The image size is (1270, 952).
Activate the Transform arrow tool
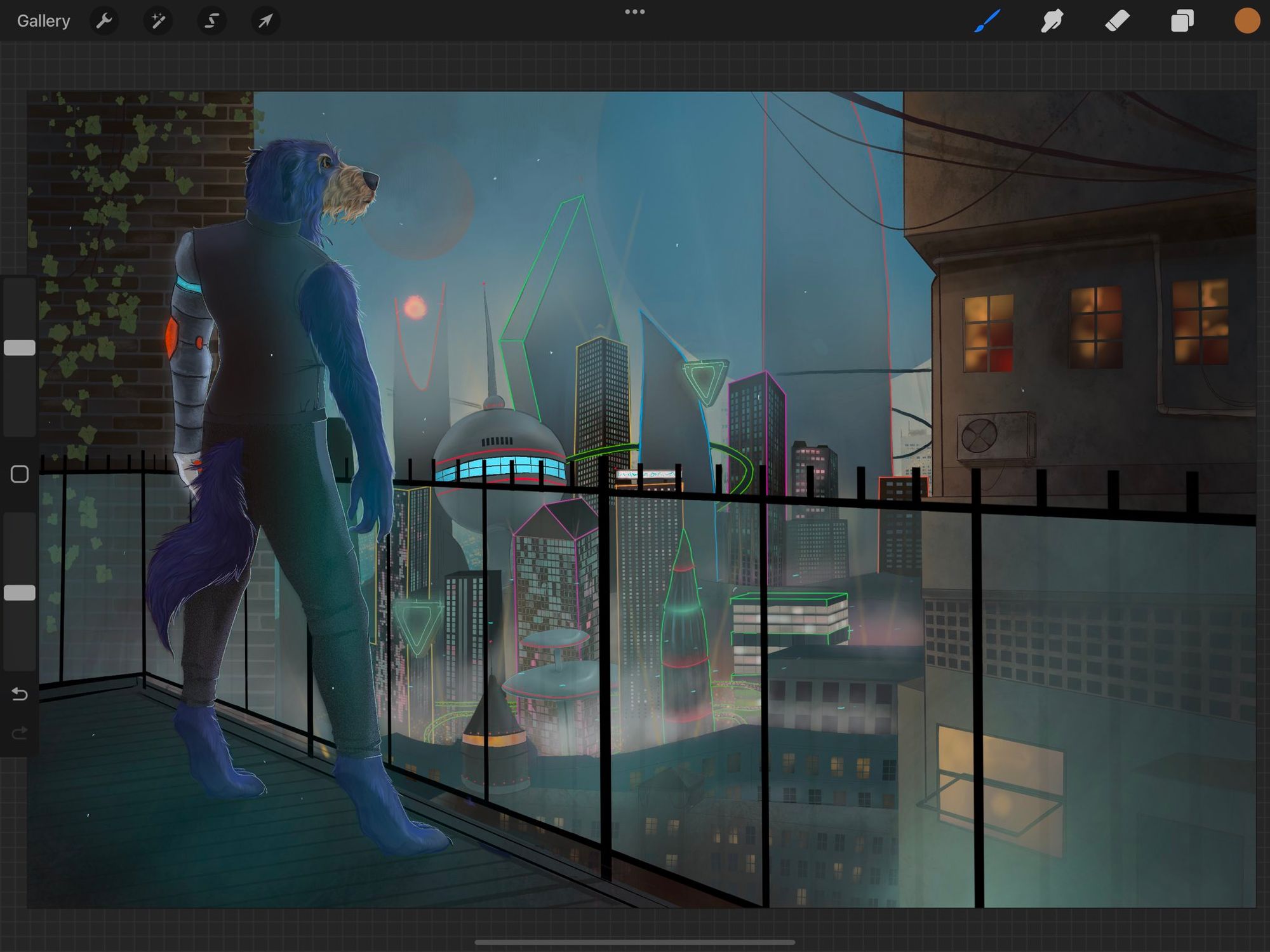tap(265, 21)
